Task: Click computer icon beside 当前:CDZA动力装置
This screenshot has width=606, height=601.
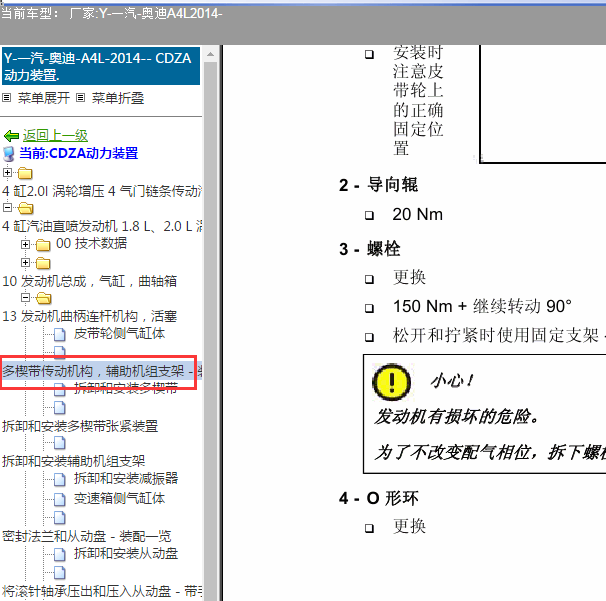Action: (9, 154)
